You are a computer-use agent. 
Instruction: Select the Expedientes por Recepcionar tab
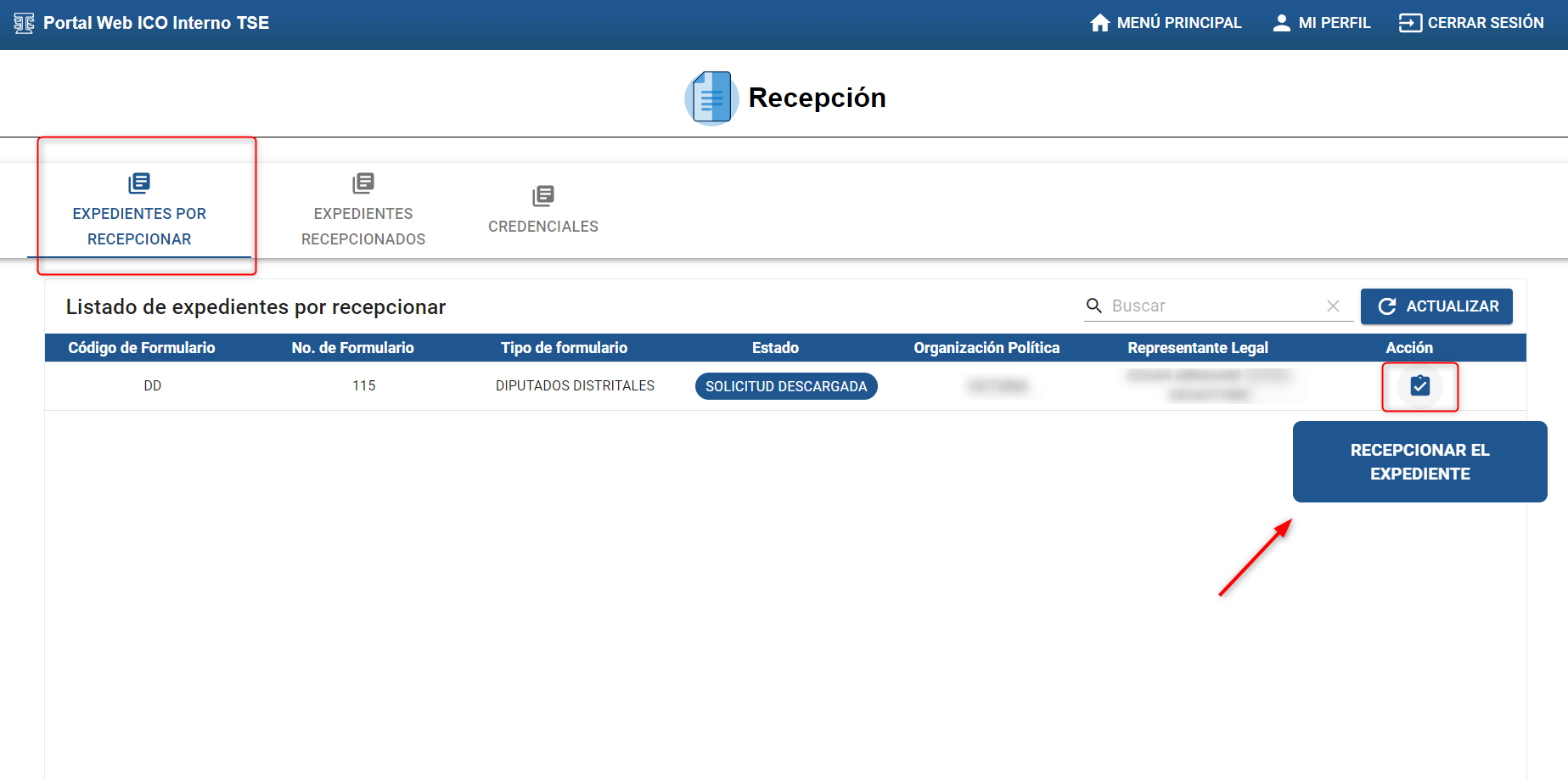[138, 210]
